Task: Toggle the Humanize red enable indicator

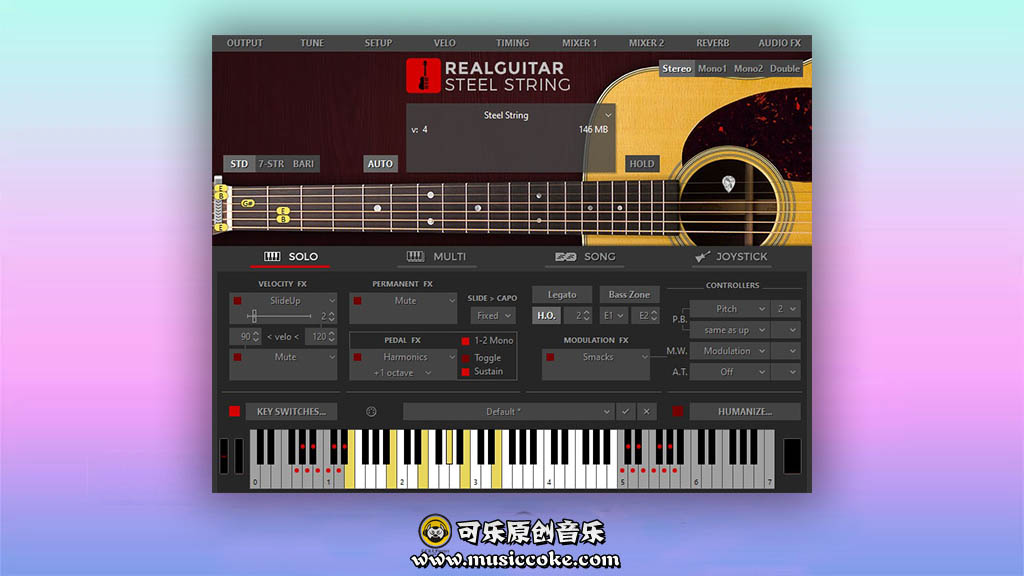Action: [678, 411]
